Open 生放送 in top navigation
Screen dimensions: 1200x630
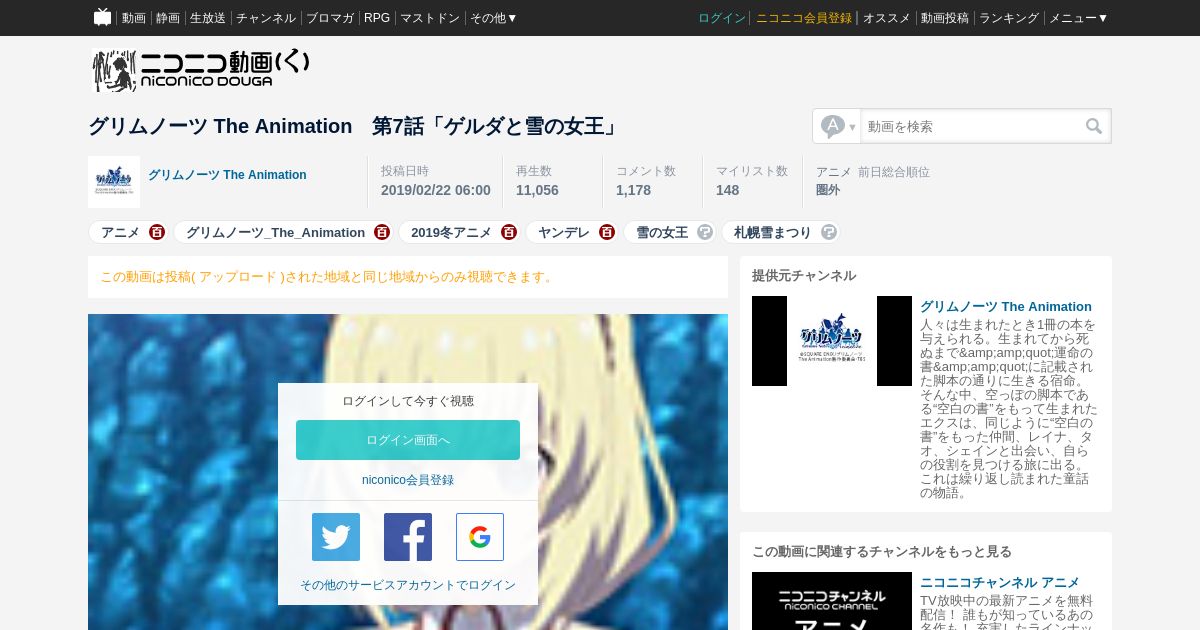pos(208,18)
